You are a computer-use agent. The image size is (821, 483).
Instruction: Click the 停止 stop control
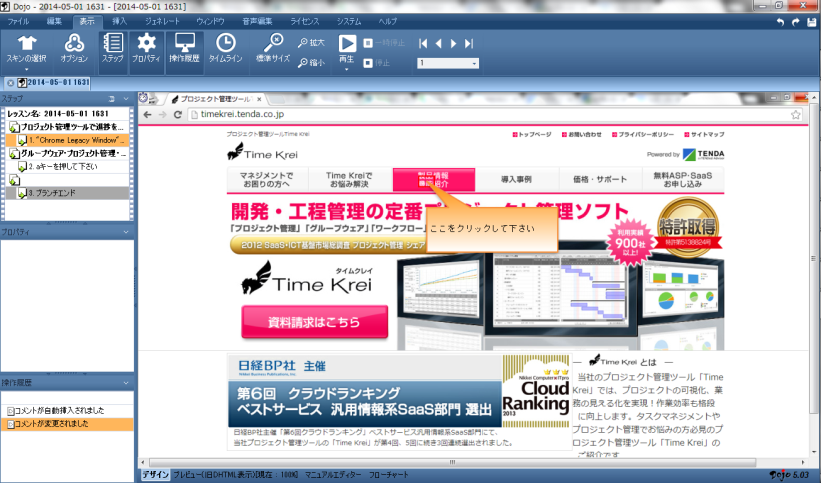(377, 63)
